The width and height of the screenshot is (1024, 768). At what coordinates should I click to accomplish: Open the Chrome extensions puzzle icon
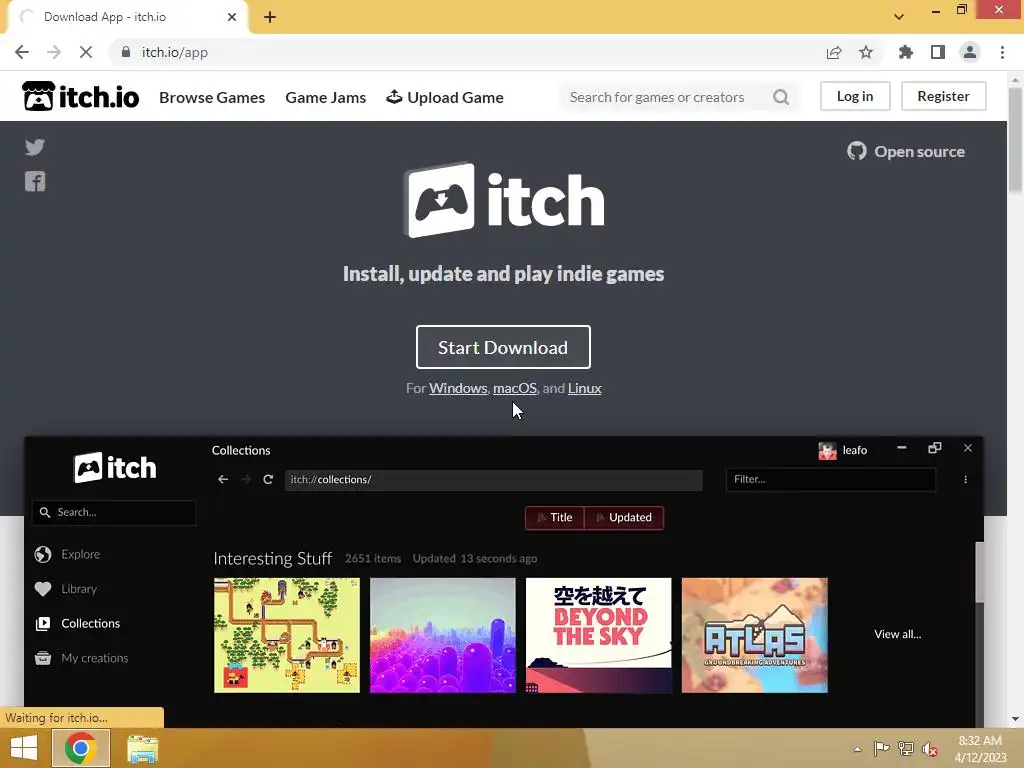click(x=906, y=52)
